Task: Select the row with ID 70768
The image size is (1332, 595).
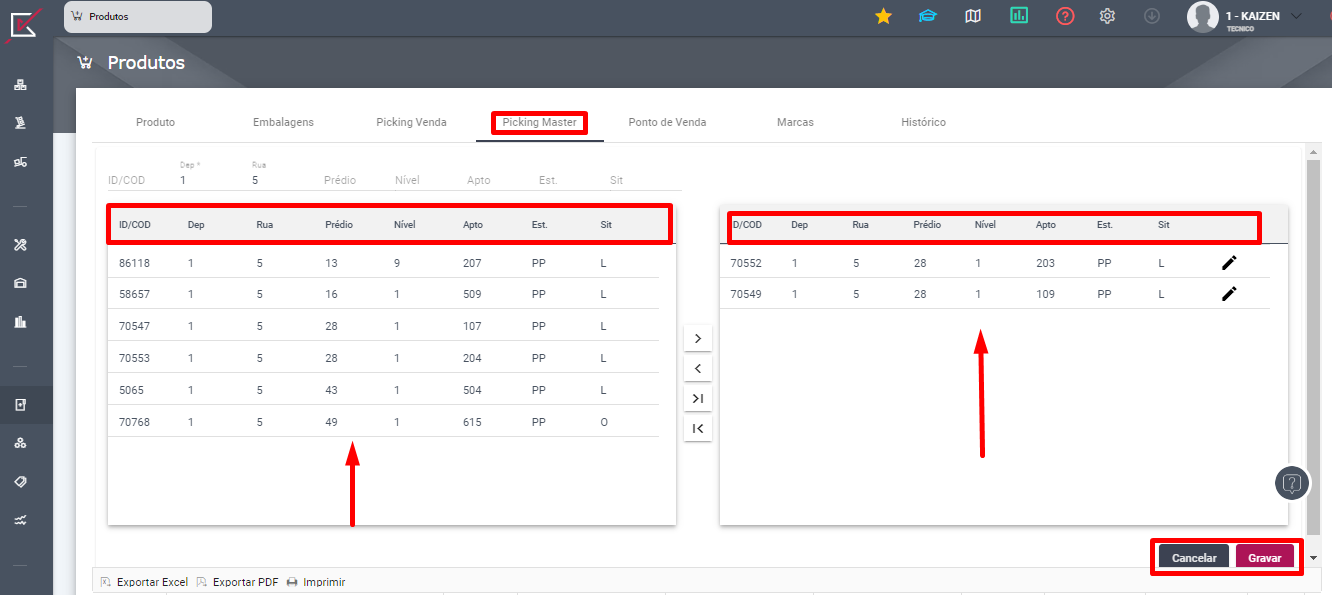Action: [384, 422]
